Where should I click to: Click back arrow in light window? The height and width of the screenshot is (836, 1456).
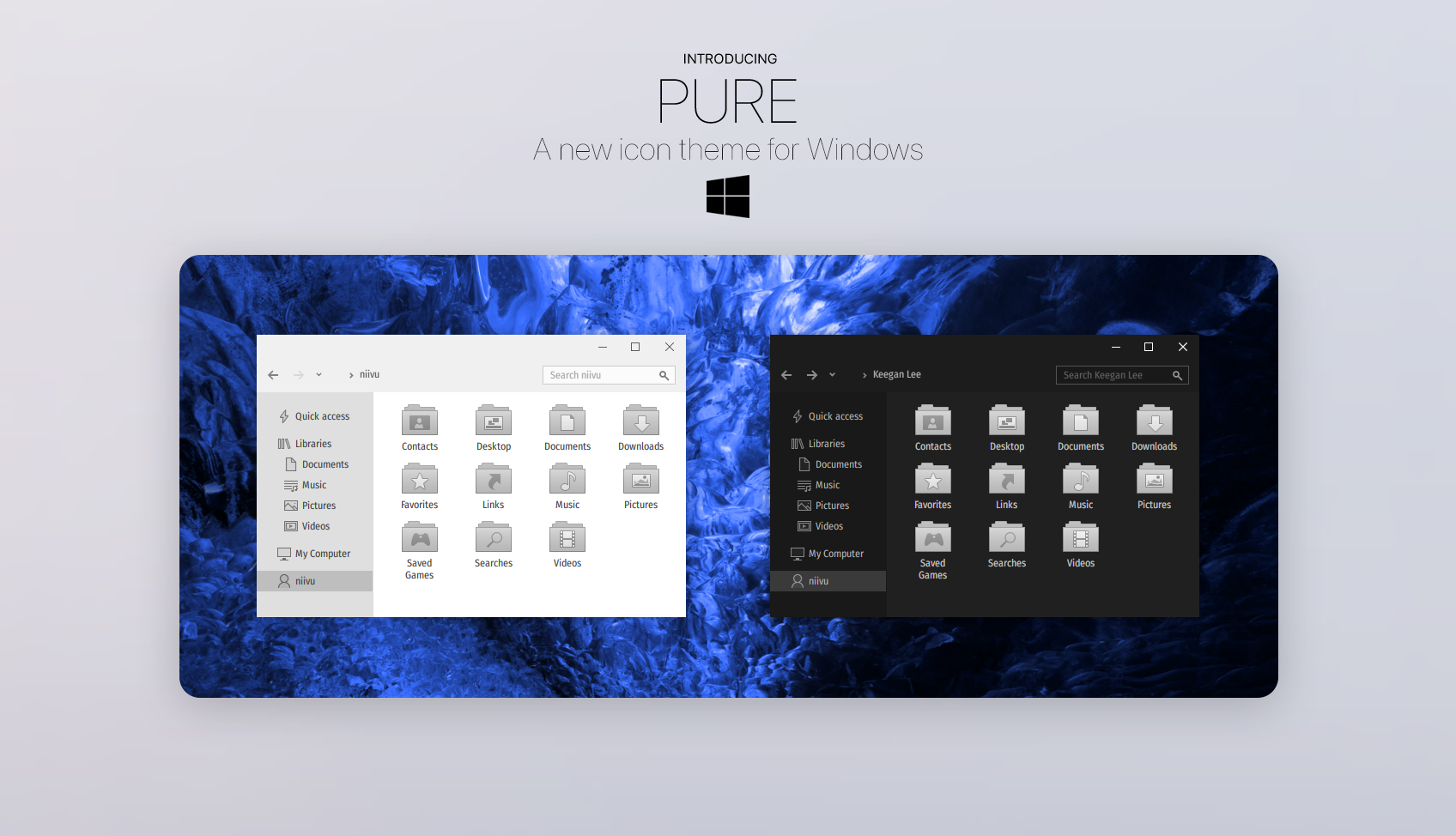tap(273, 375)
